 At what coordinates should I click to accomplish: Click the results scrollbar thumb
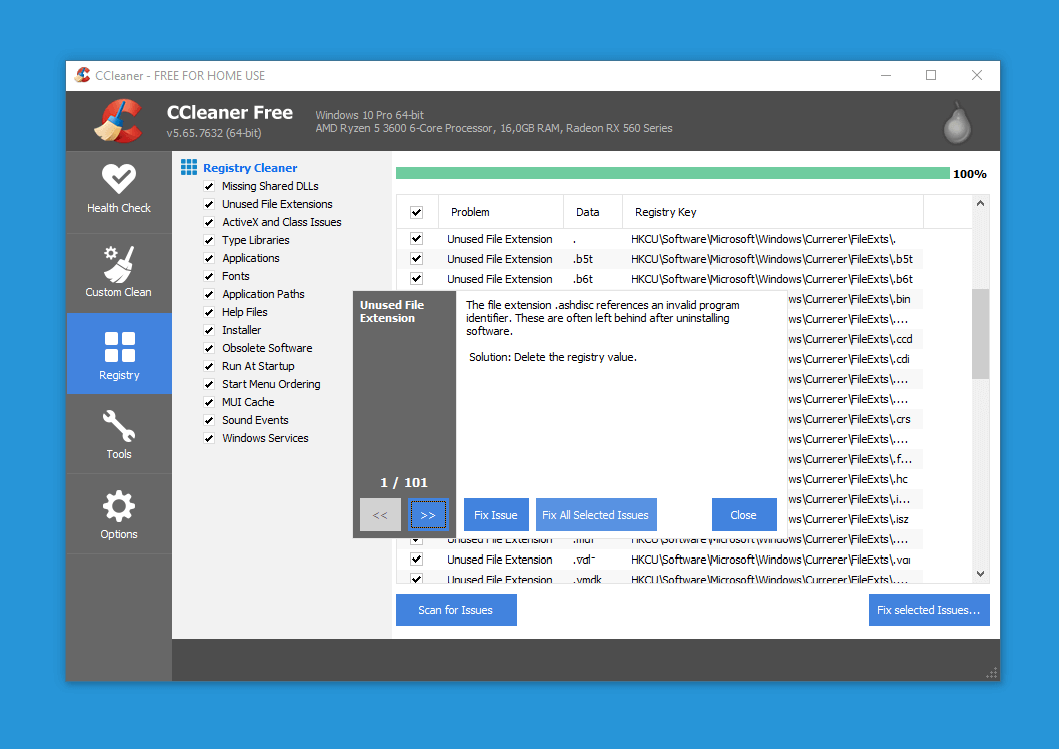(x=980, y=334)
